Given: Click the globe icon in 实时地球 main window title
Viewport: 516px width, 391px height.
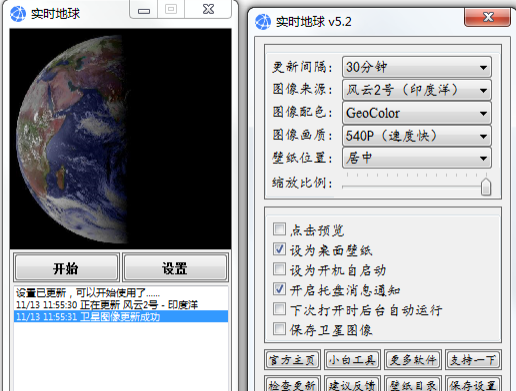Looking at the screenshot, I should 18,14.
